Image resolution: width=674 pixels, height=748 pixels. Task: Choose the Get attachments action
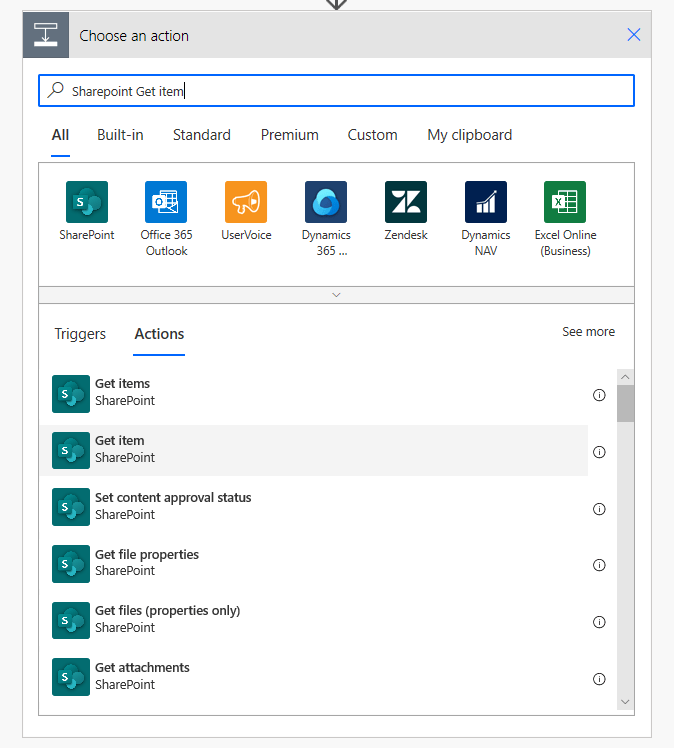(314, 677)
